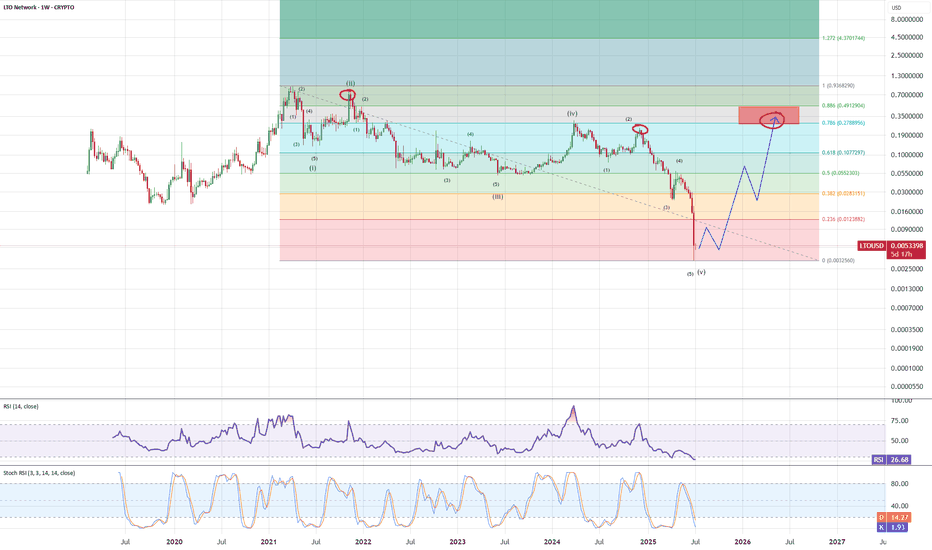
Task: Click 0.0160000 on the price axis
Action: point(907,212)
